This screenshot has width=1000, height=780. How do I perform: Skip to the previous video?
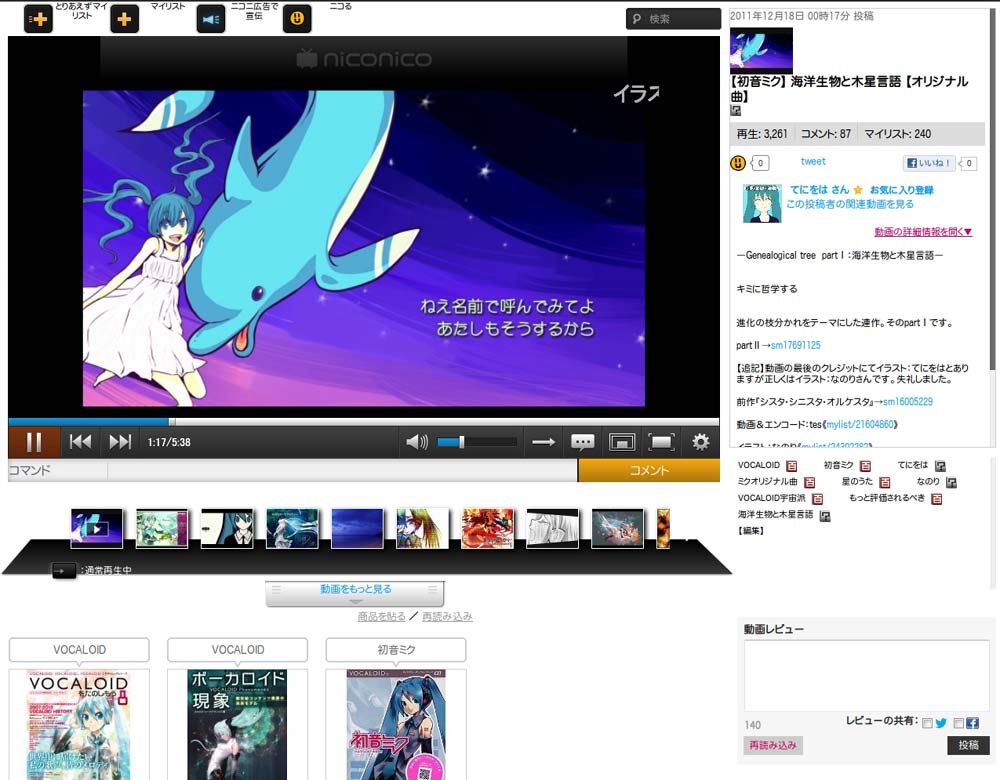coord(80,442)
